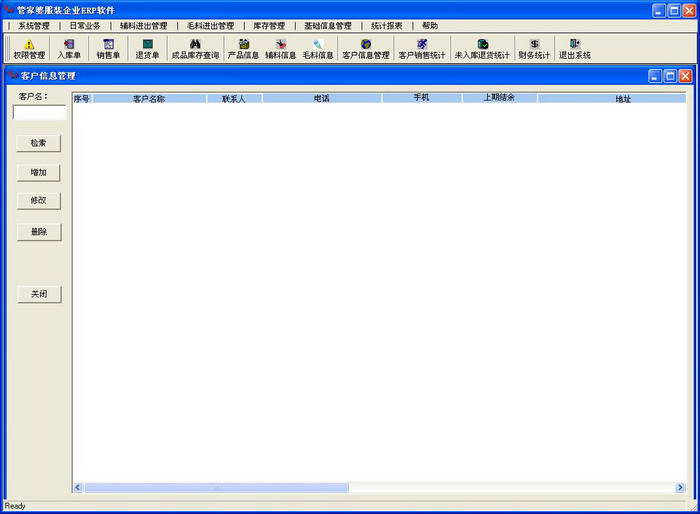The image size is (700, 514).
Task: Open 客户信息管理 toolbar icon
Action: [x=366, y=49]
